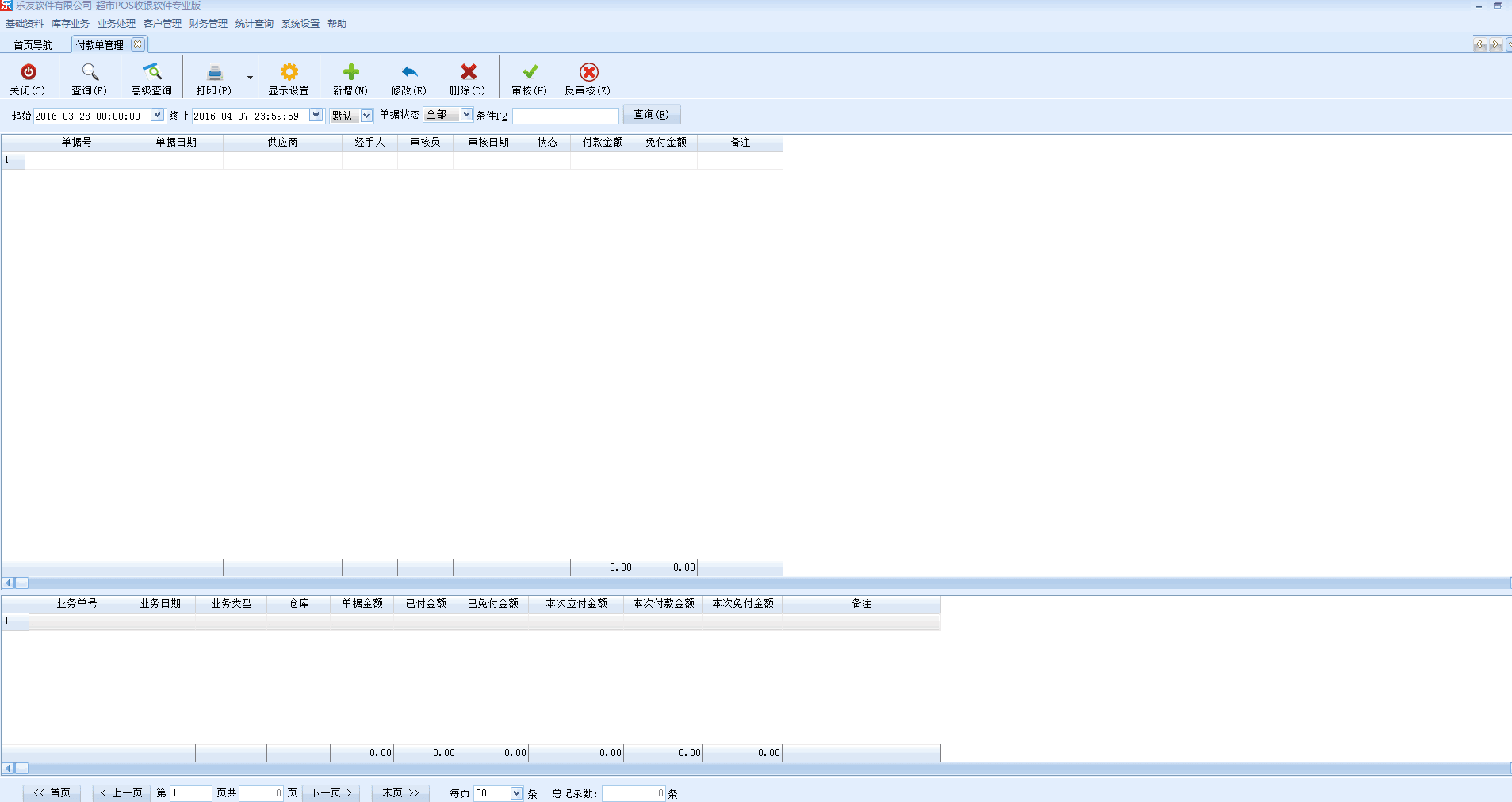Switch to Home Navigation (首页导航) tab
The width and height of the screenshot is (1512, 802).
[x=33, y=45]
